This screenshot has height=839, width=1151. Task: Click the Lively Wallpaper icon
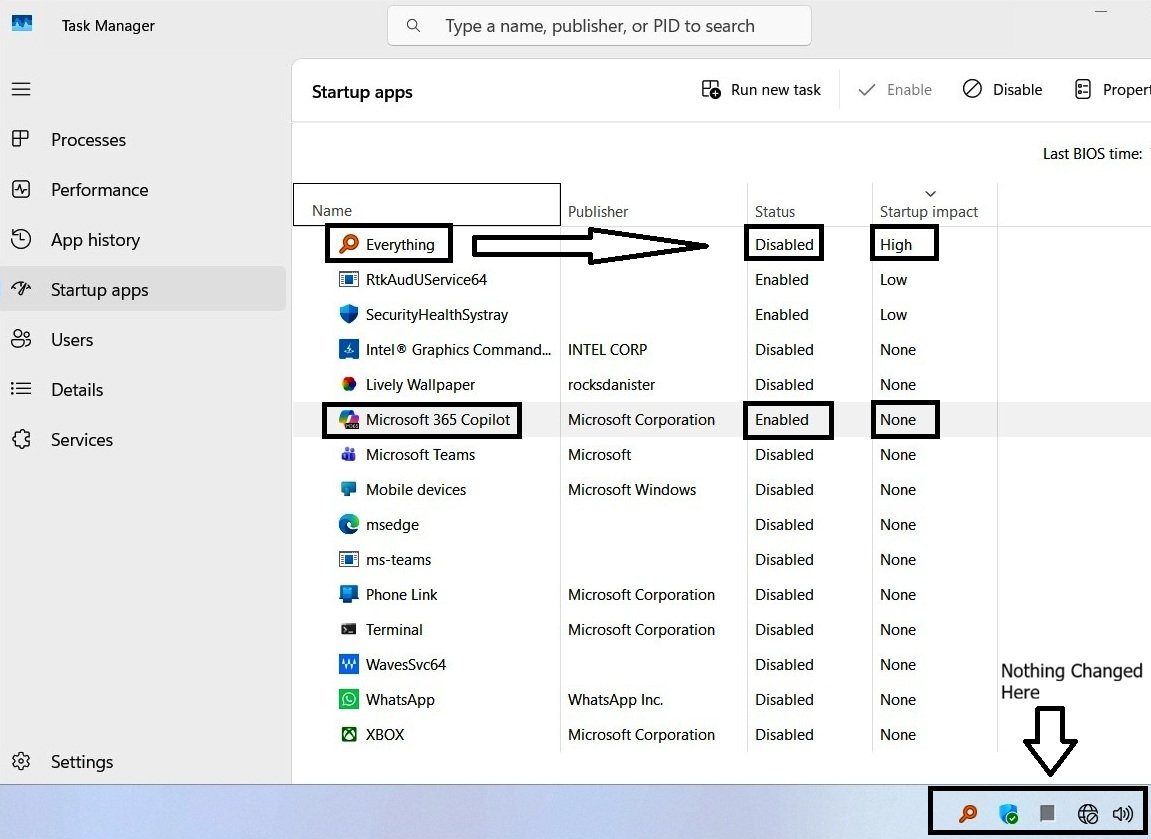[349, 384]
